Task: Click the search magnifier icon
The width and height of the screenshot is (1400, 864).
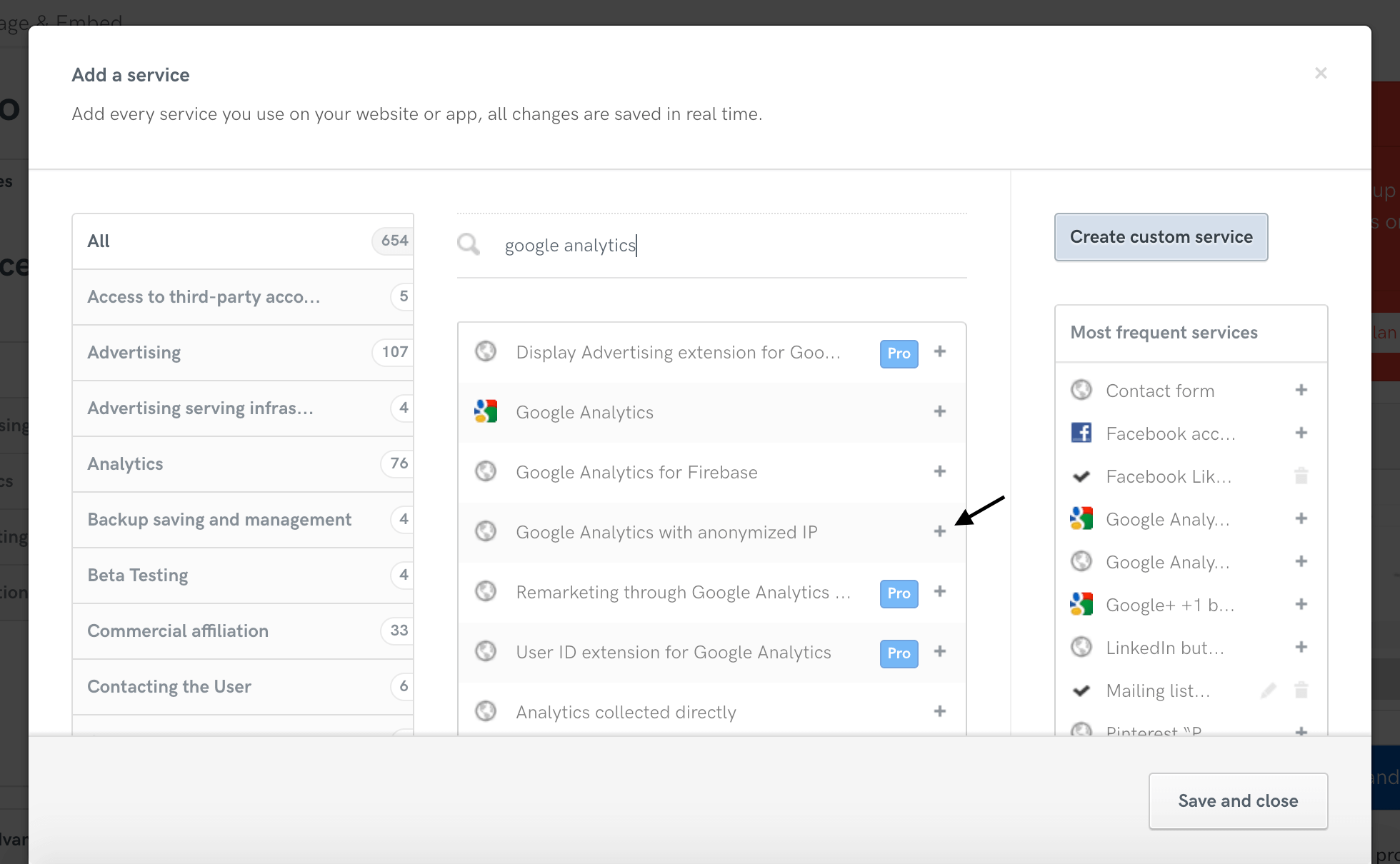Action: click(x=469, y=244)
